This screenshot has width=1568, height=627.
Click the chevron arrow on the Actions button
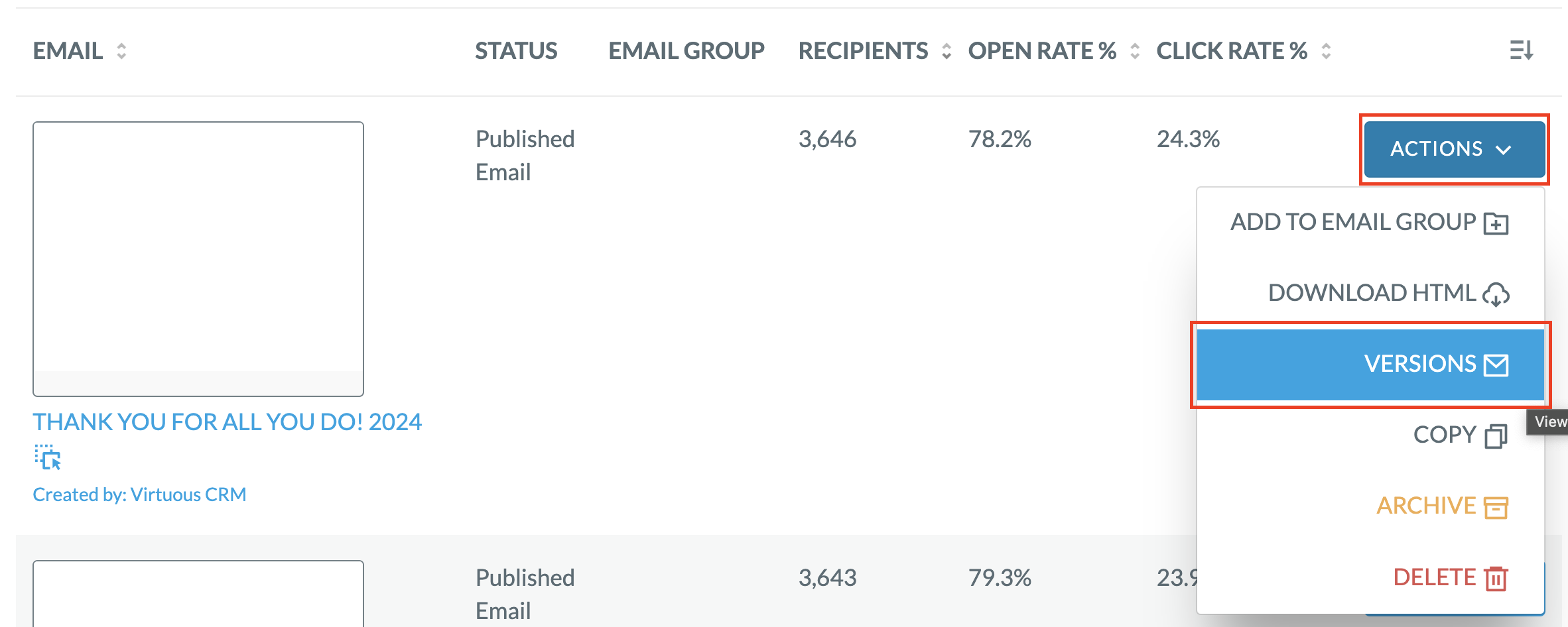[x=1504, y=150]
